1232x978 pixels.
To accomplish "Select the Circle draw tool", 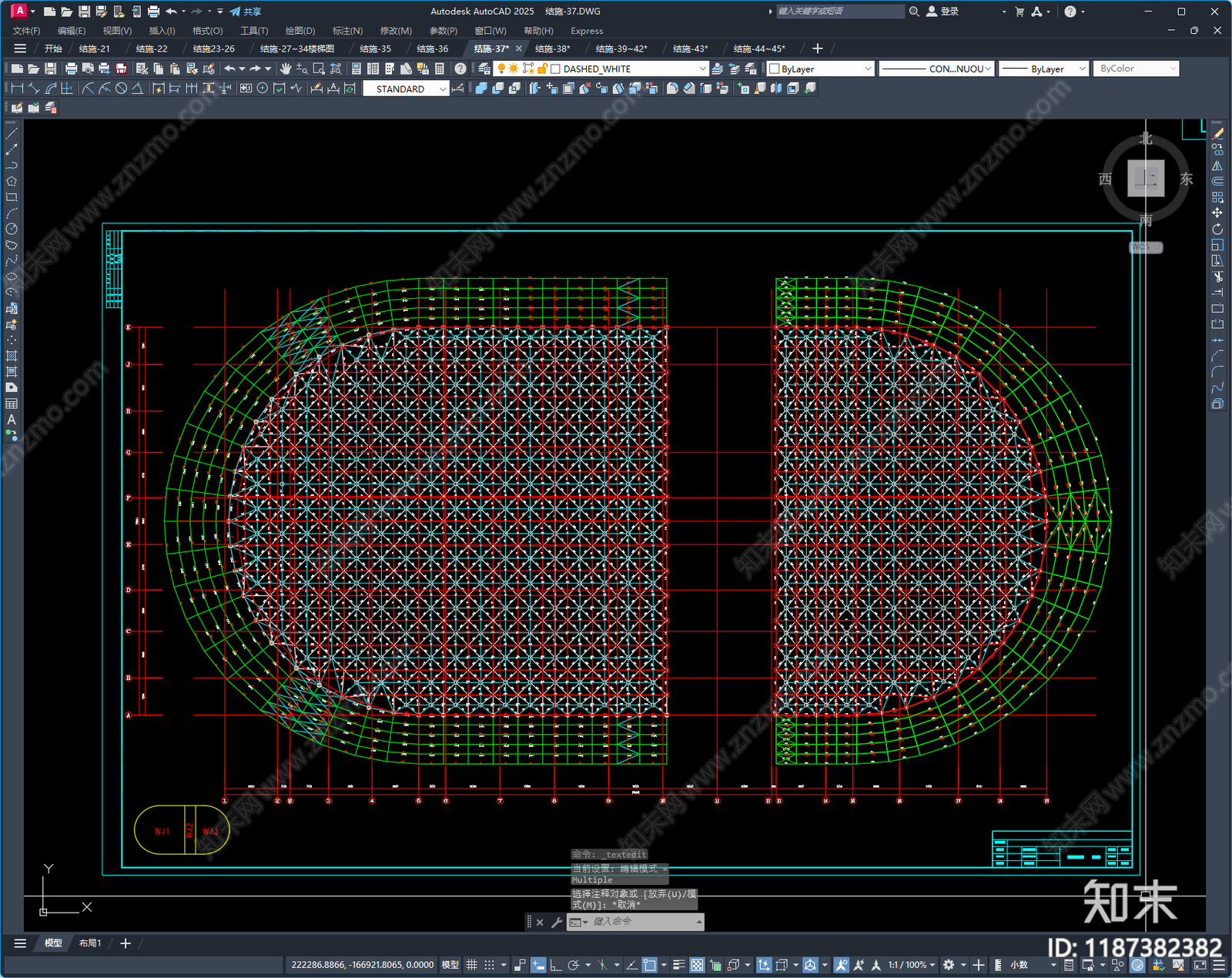I will point(12,229).
